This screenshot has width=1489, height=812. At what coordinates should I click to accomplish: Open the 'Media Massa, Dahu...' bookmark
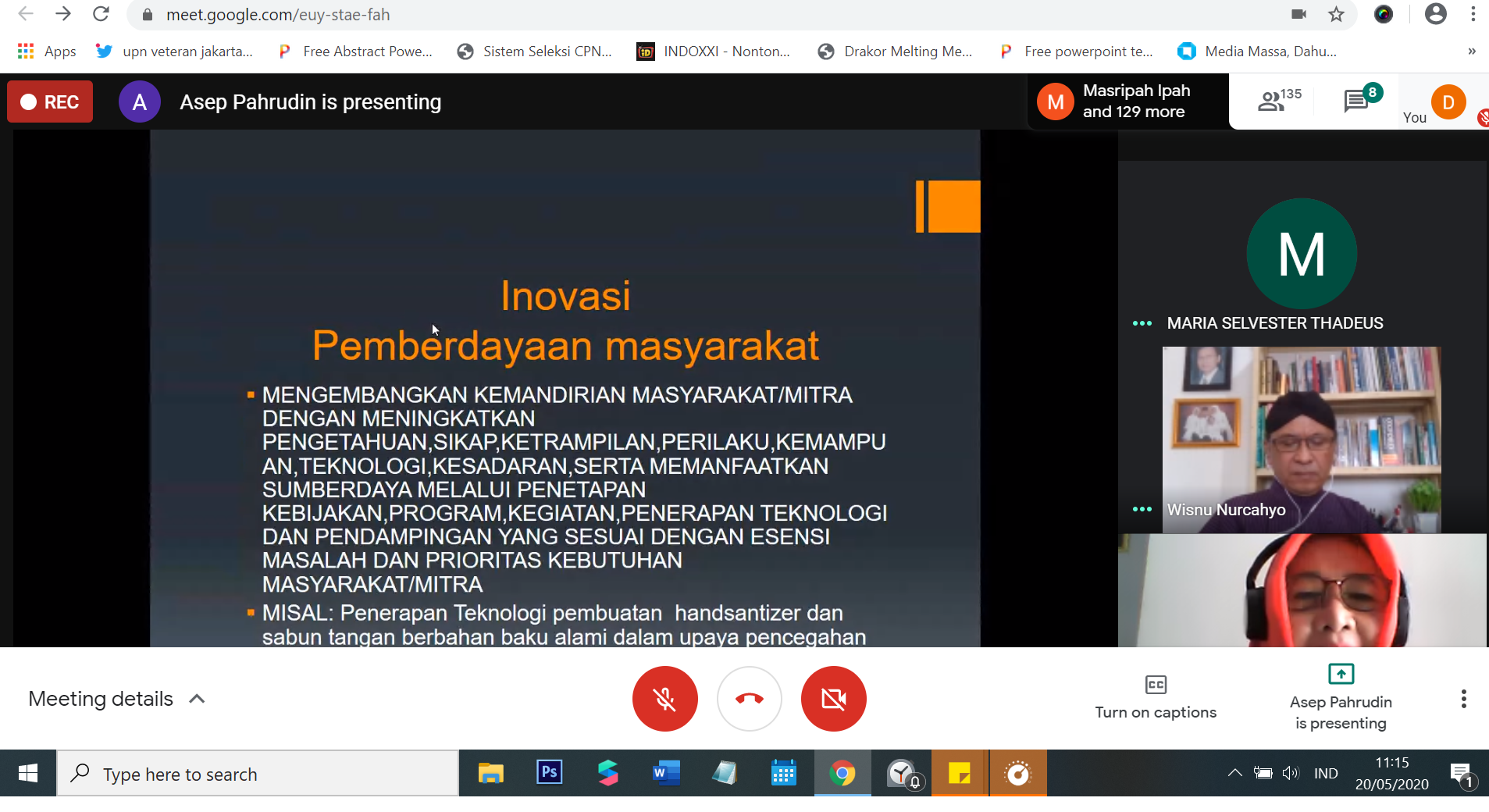click(x=1257, y=52)
